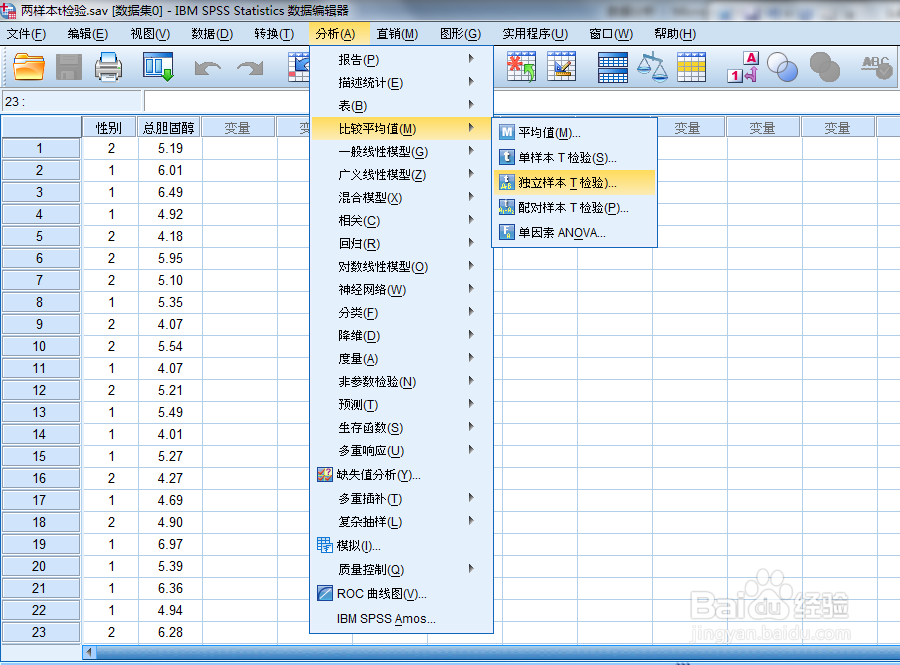Click the Insert Cases toolbar icon

(x=521, y=67)
